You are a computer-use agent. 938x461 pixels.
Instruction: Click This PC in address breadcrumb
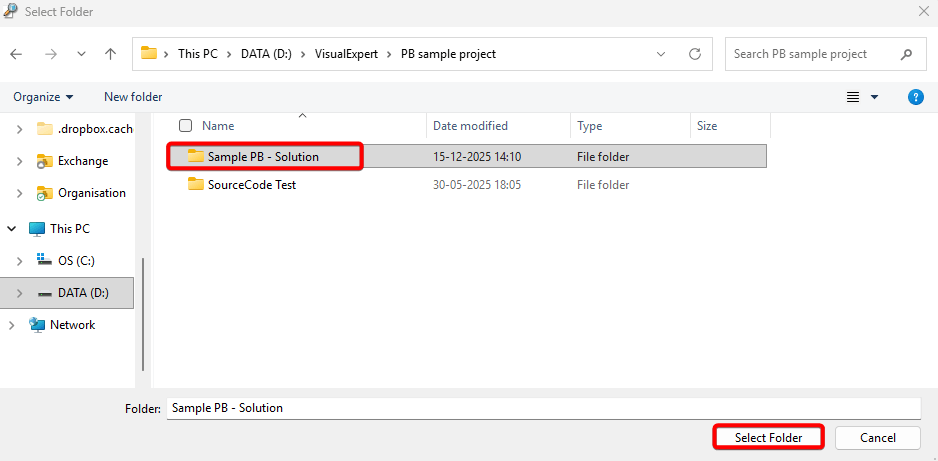[x=197, y=54]
